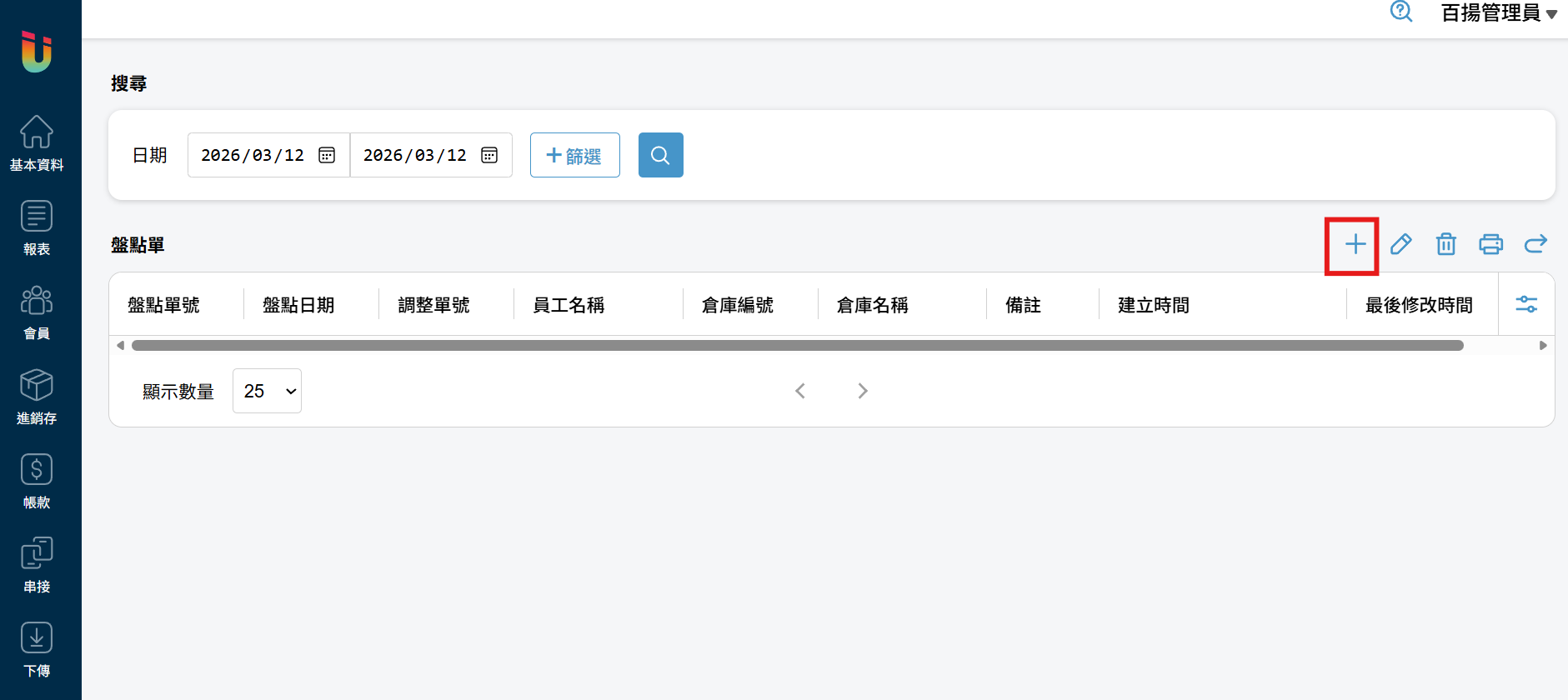This screenshot has width=1568, height=700.
Task: Expand the 顯示數量 page size dropdown
Action: 267,391
